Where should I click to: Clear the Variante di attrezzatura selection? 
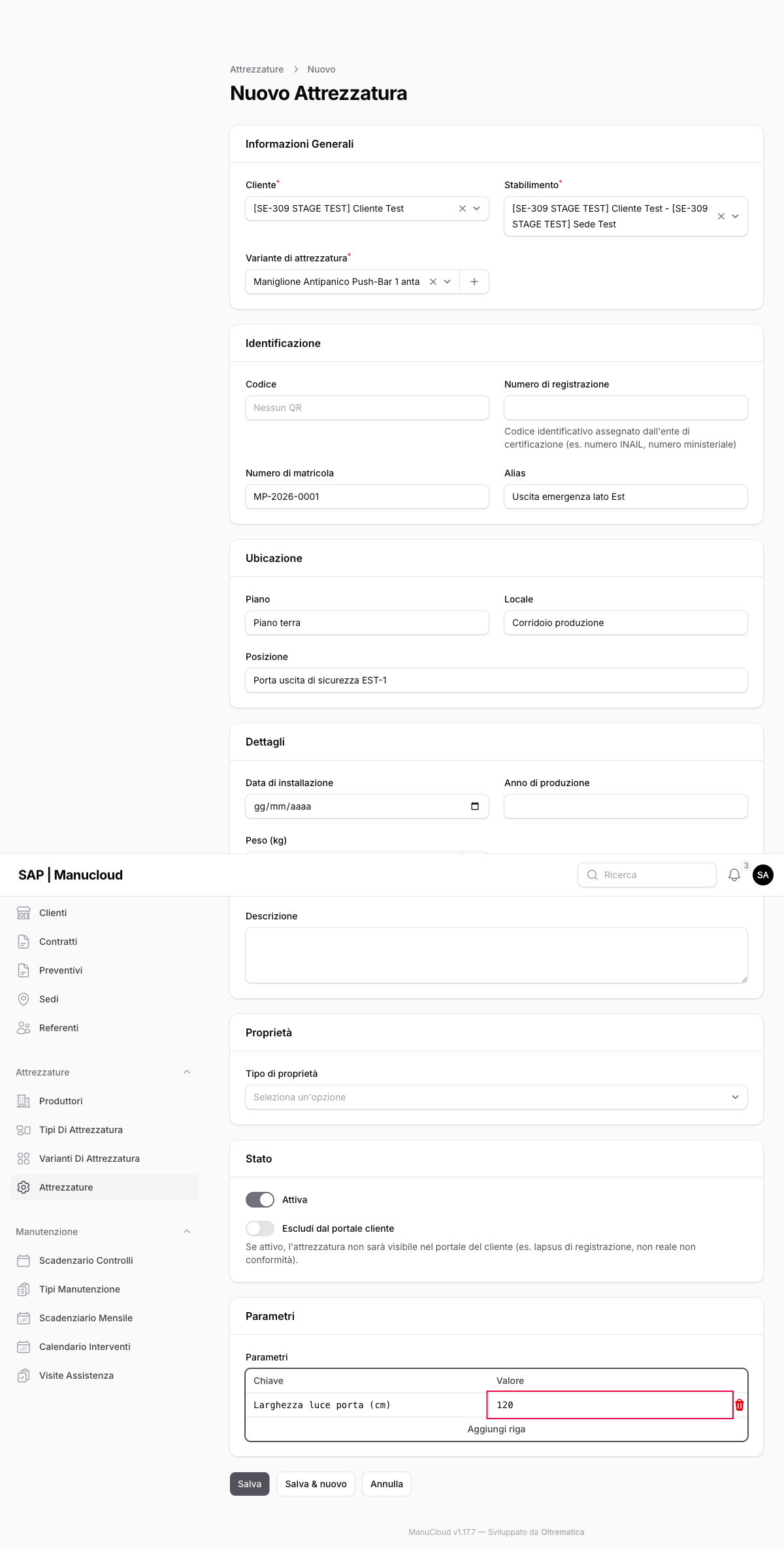pos(433,282)
